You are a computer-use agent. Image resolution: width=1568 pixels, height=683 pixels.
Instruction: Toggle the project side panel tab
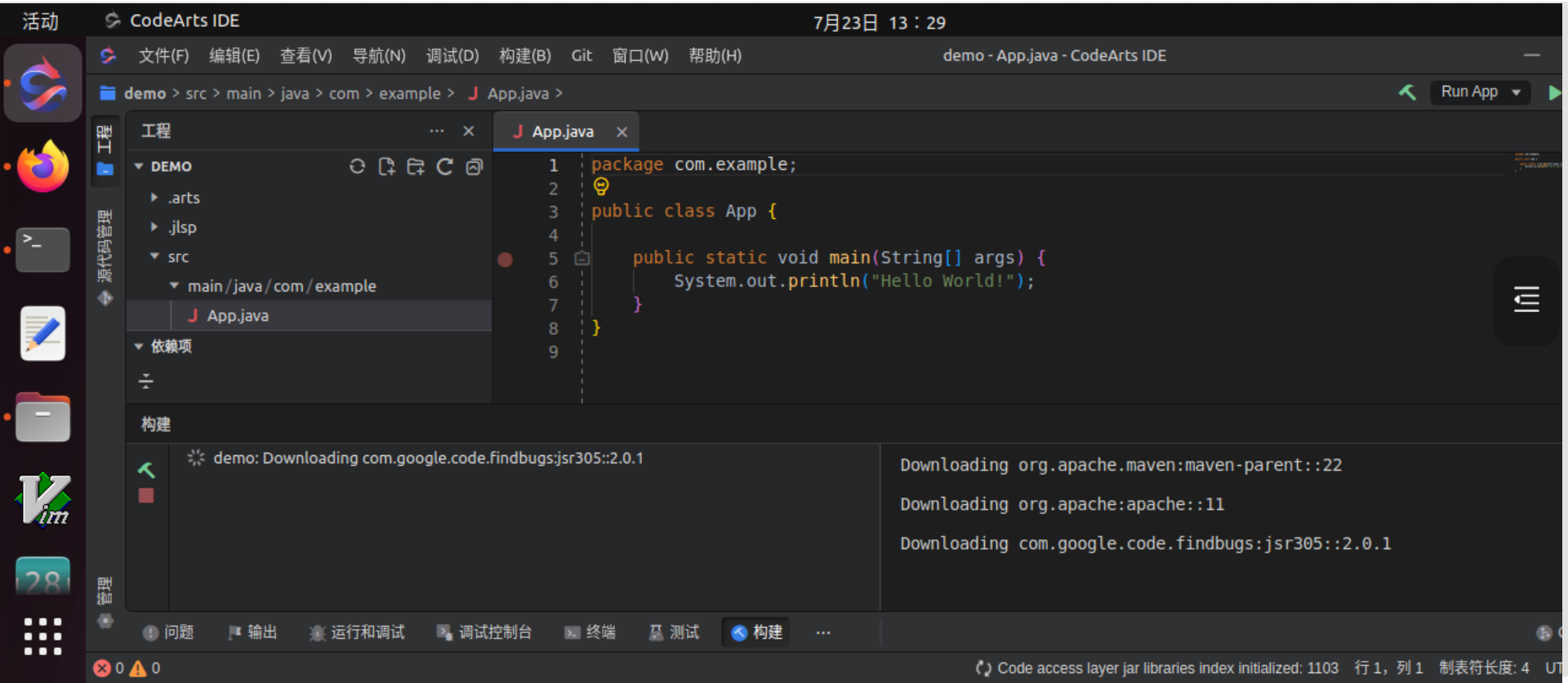(105, 150)
